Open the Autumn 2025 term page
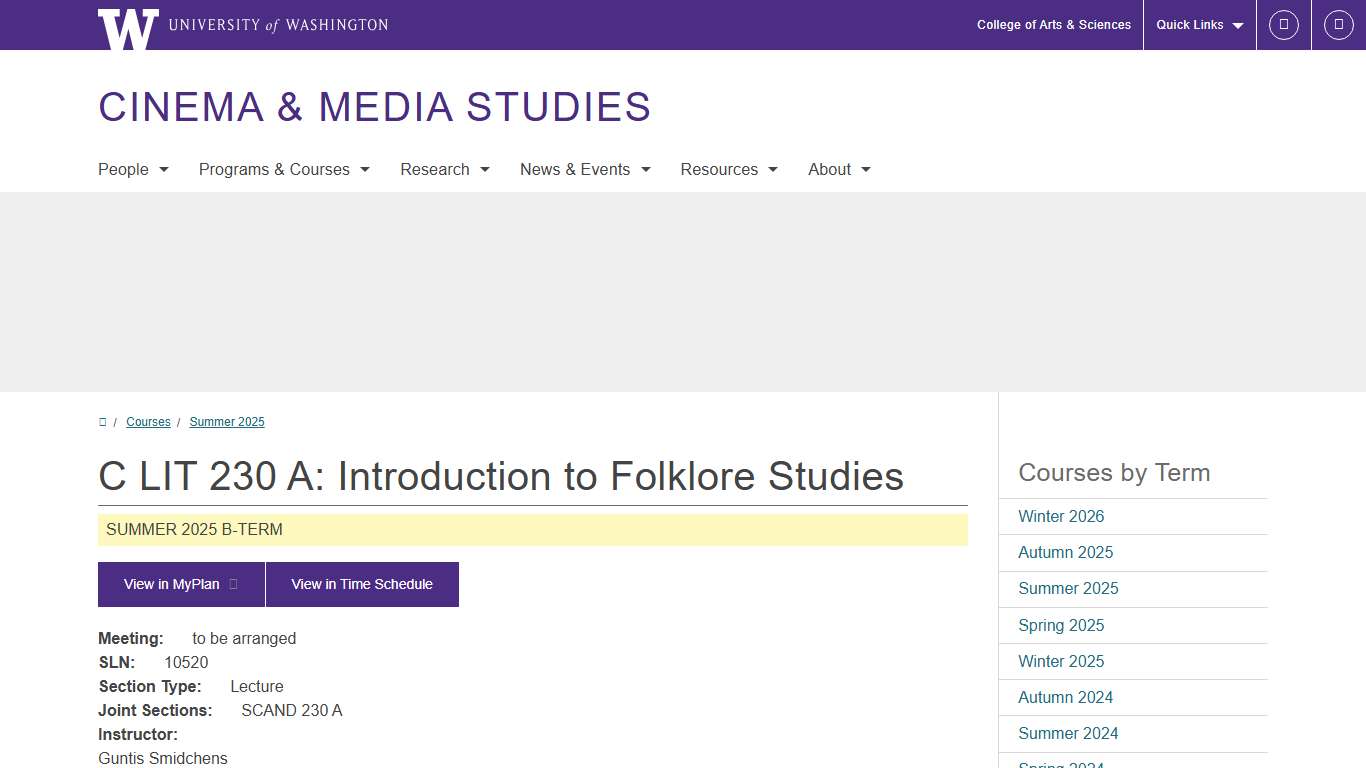The image size is (1366, 768). [x=1065, y=552]
